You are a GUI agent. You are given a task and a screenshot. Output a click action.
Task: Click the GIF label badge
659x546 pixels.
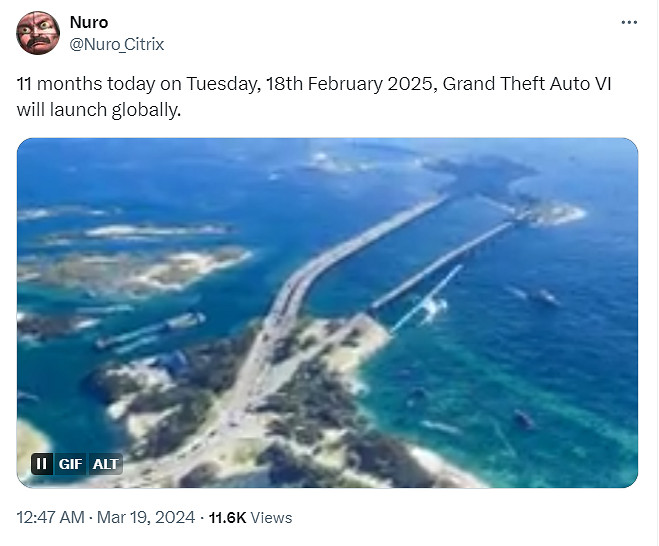70,464
